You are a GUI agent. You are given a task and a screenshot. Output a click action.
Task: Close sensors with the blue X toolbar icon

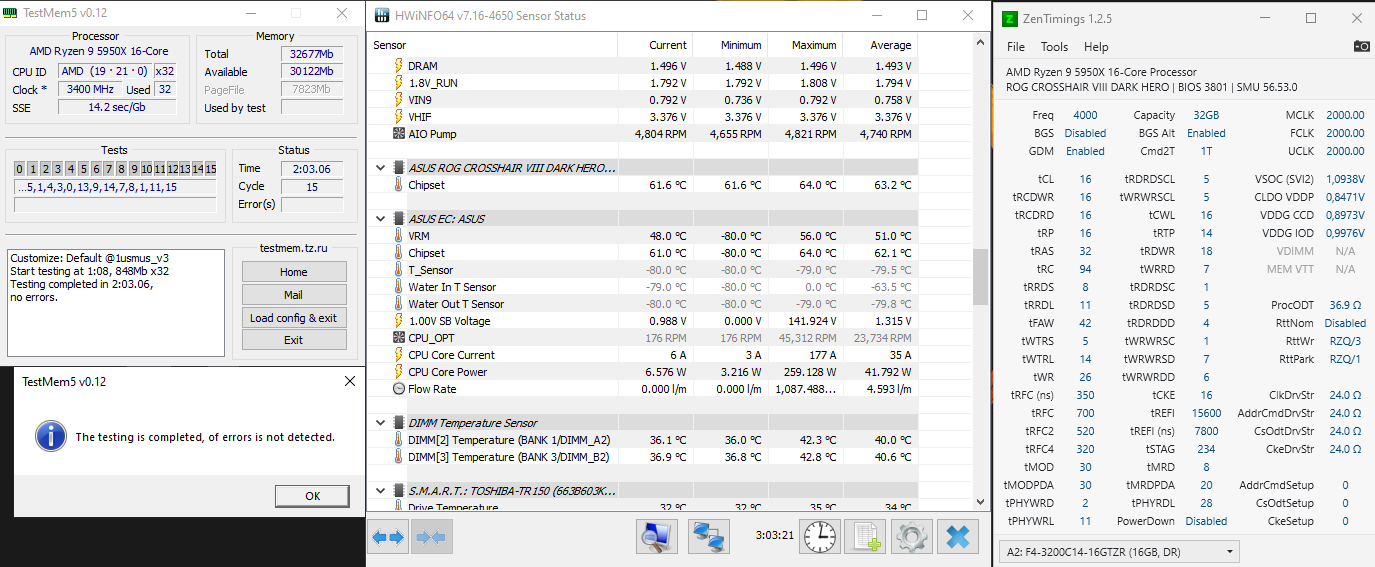958,537
